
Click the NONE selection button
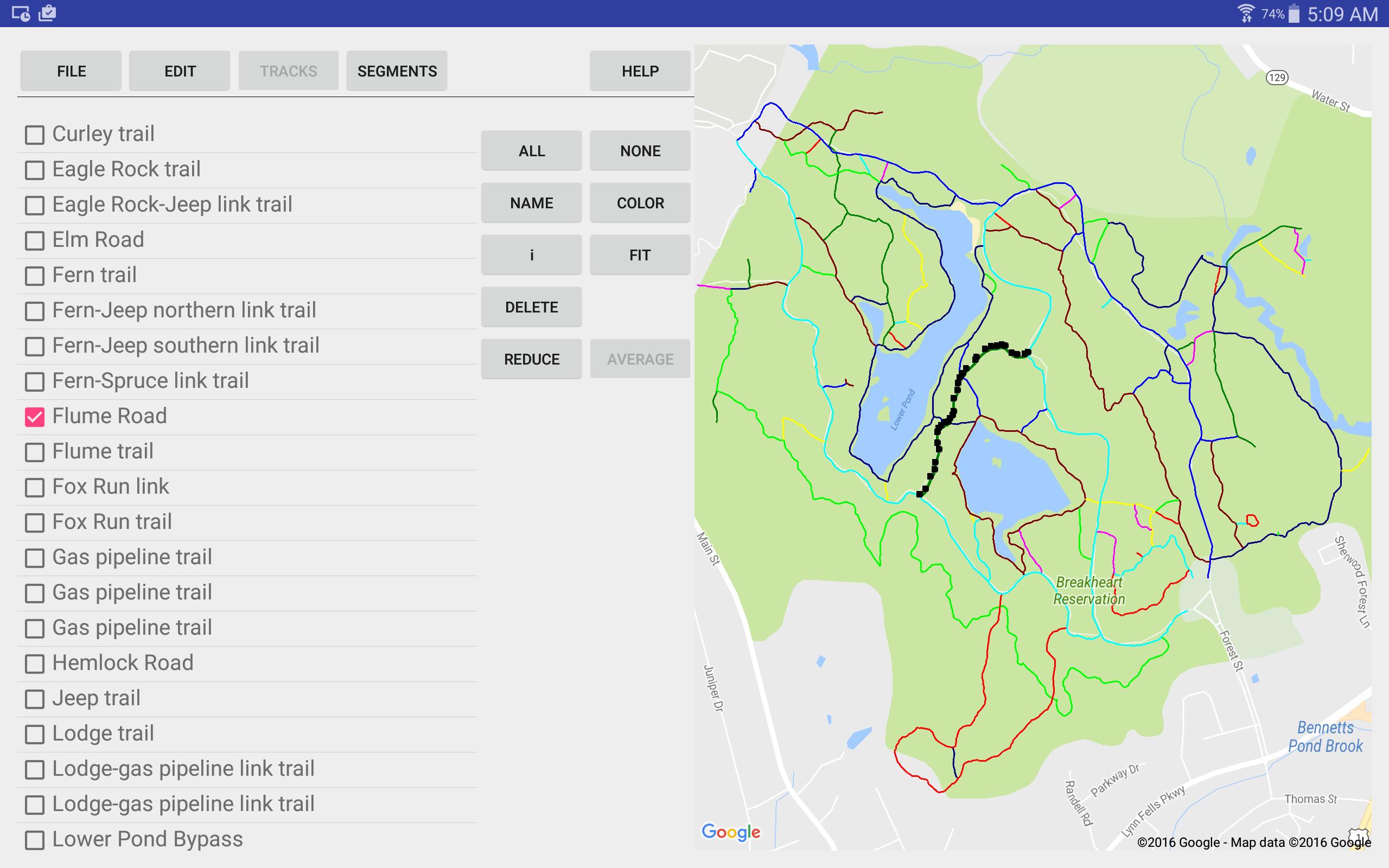click(x=640, y=150)
